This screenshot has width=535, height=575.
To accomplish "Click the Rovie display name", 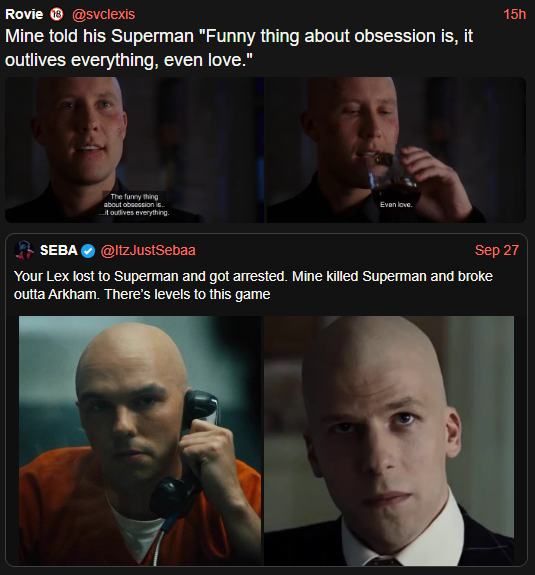I will click(x=24, y=14).
